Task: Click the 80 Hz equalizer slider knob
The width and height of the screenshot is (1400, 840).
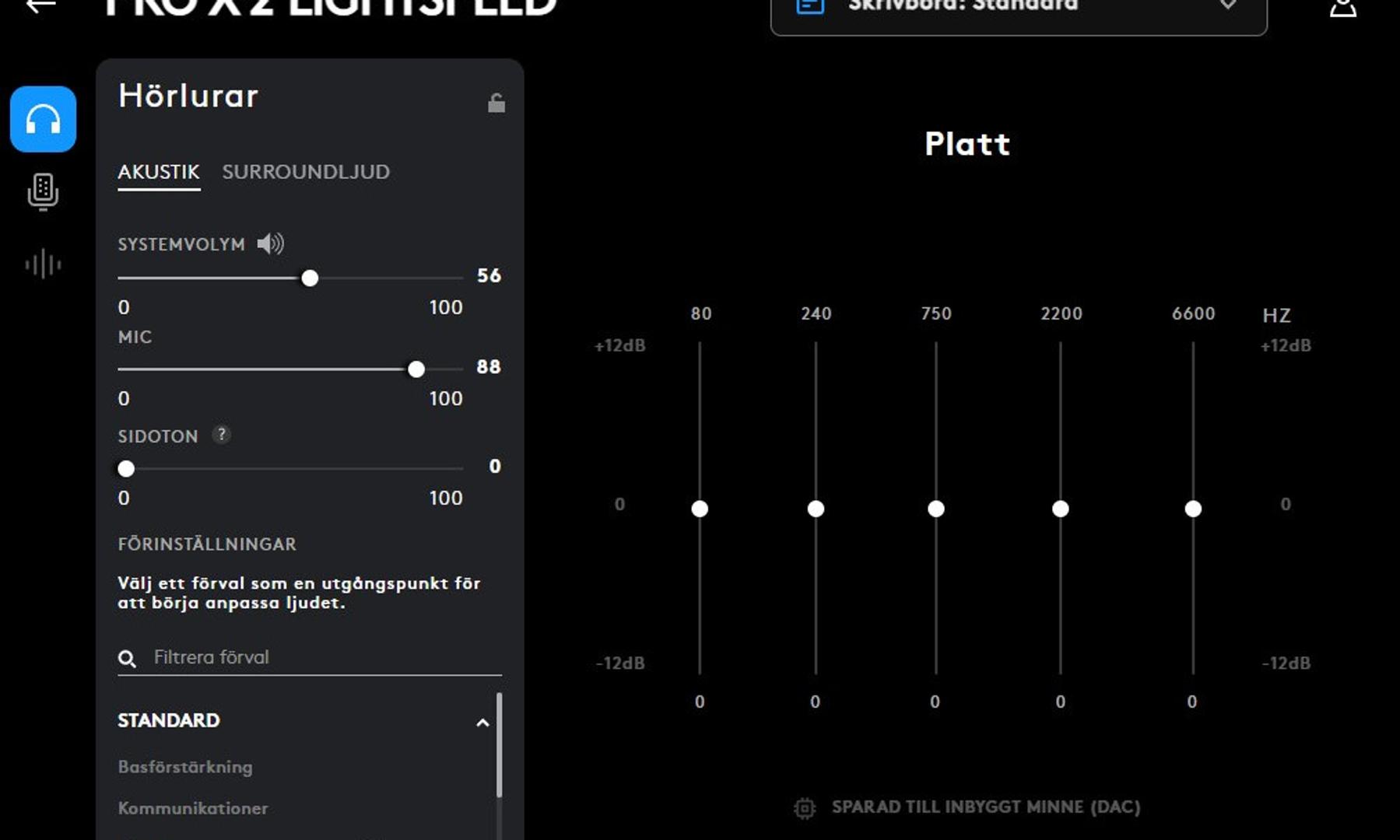Action: [700, 509]
